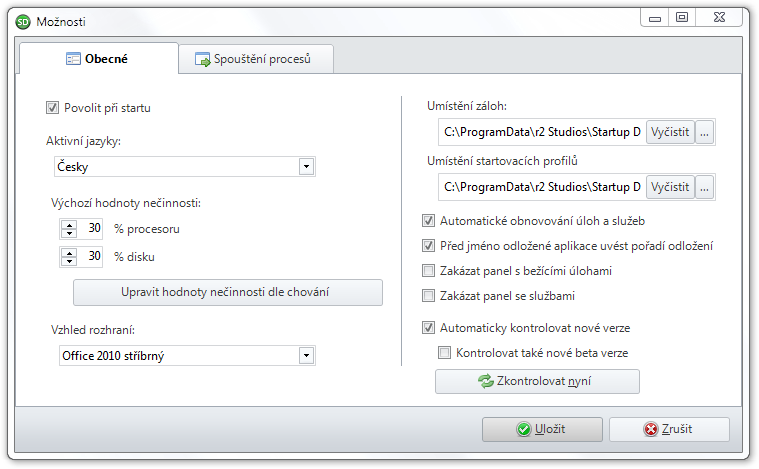Maximize the Možnosti window
759x469 pixels.
(682, 18)
